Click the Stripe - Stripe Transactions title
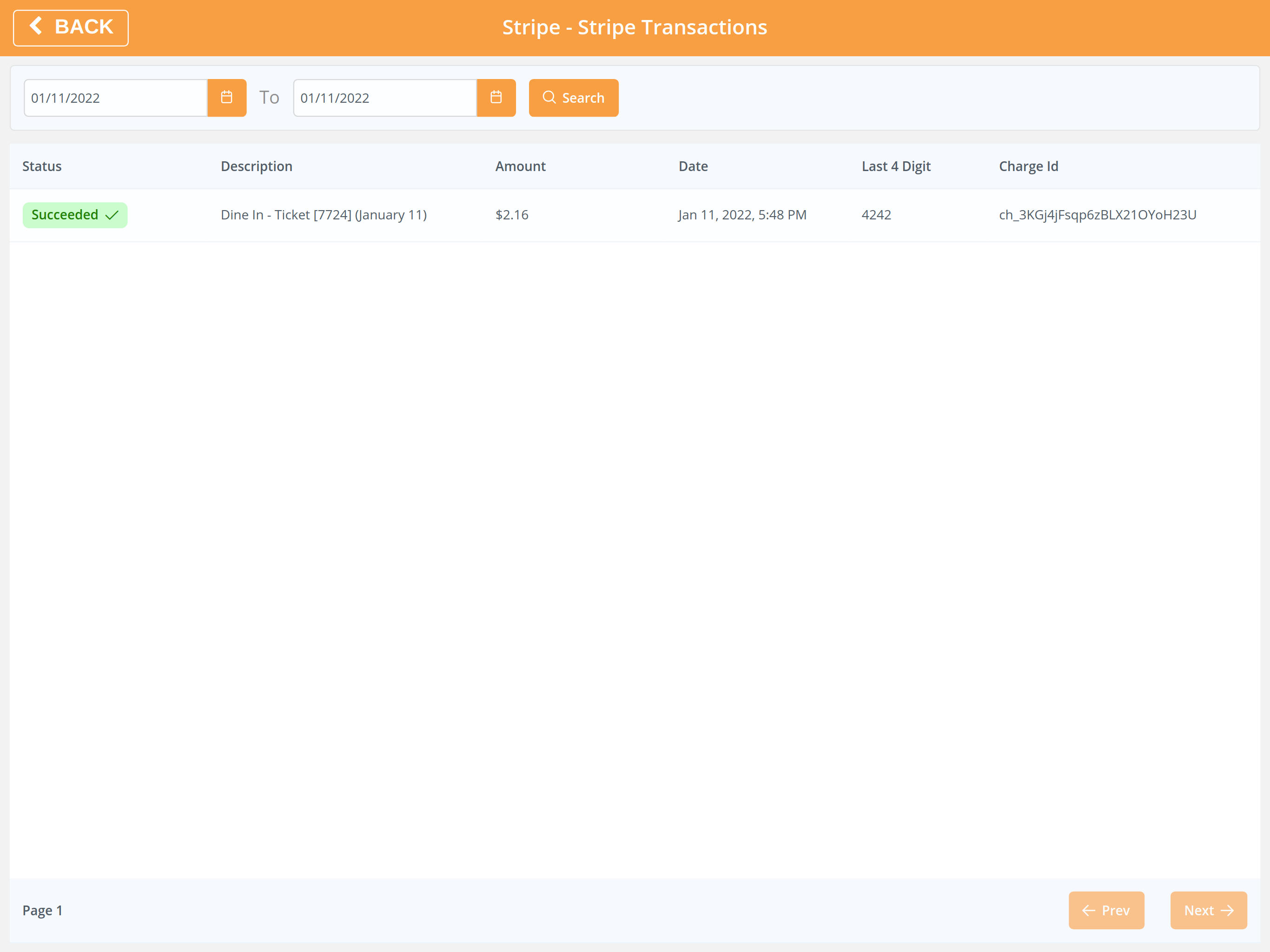The height and width of the screenshot is (952, 1270). point(635,27)
